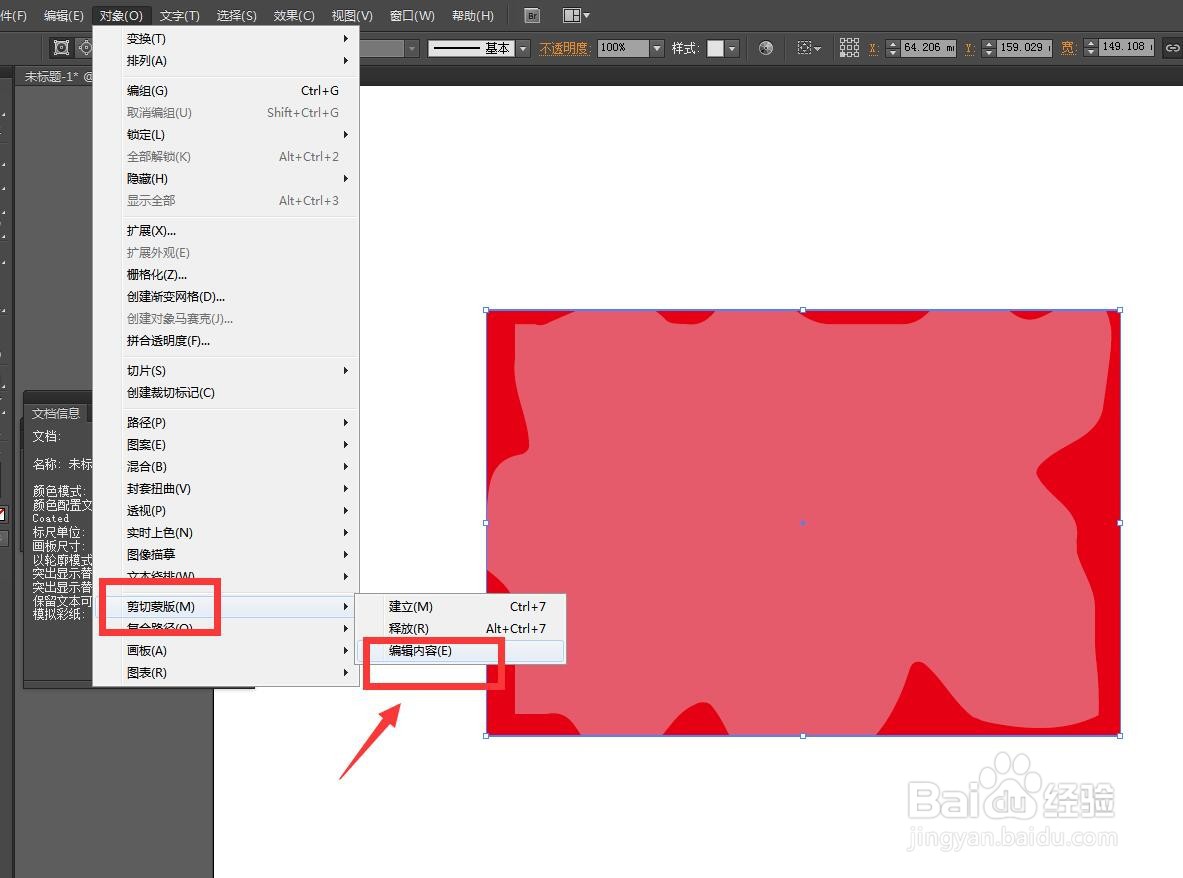This screenshot has width=1183, height=878.
Task: Open the 选择(S) menu
Action: (x=236, y=15)
